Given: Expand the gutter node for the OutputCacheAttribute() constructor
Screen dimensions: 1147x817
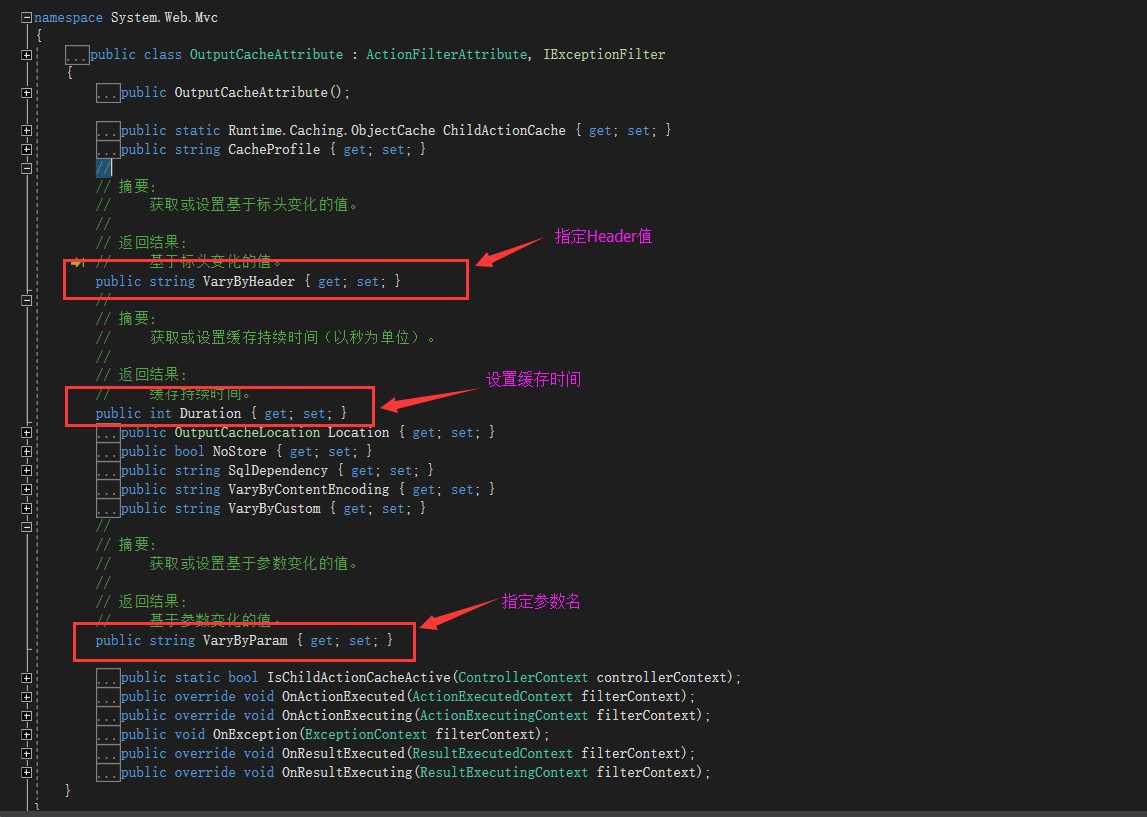Looking at the screenshot, I should coord(26,93).
